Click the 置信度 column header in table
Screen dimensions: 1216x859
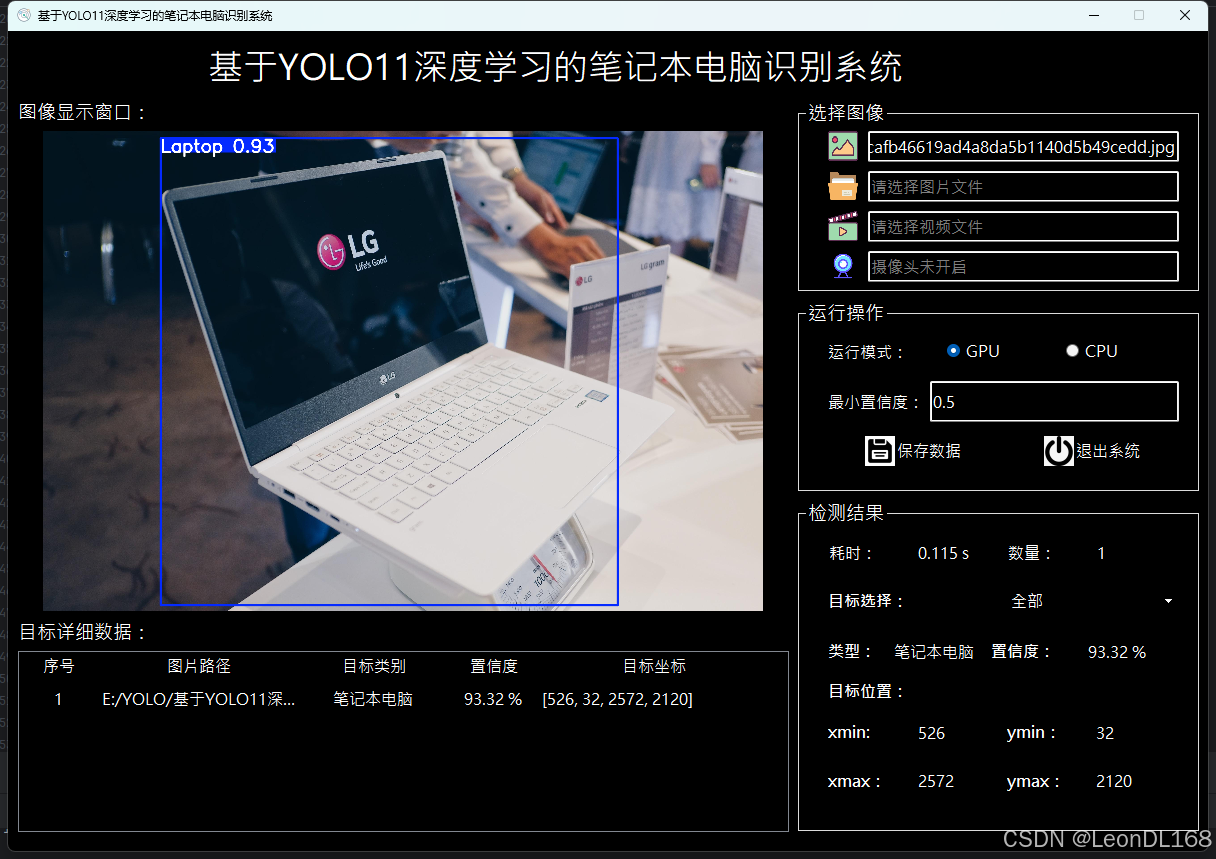coord(494,666)
